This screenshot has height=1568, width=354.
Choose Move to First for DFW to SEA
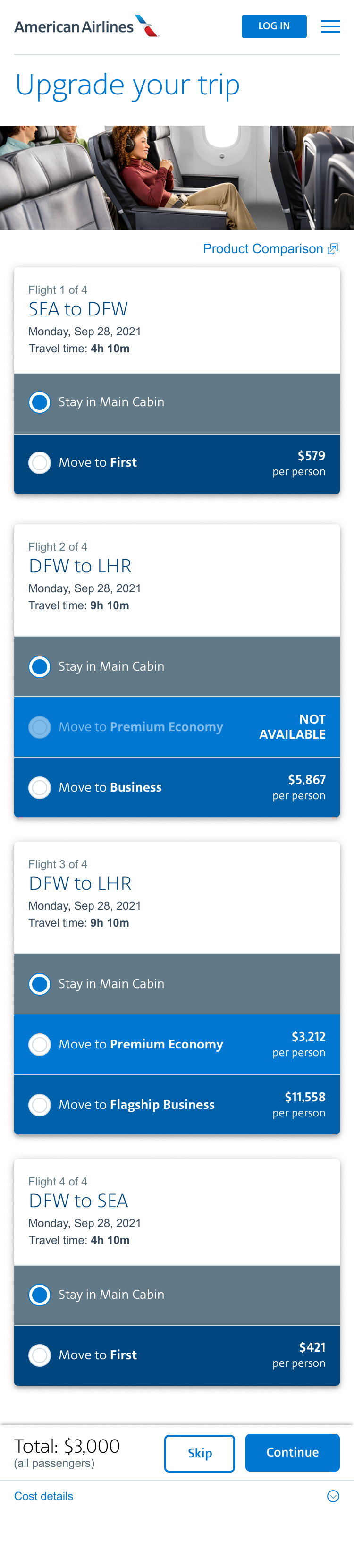pos(40,1355)
